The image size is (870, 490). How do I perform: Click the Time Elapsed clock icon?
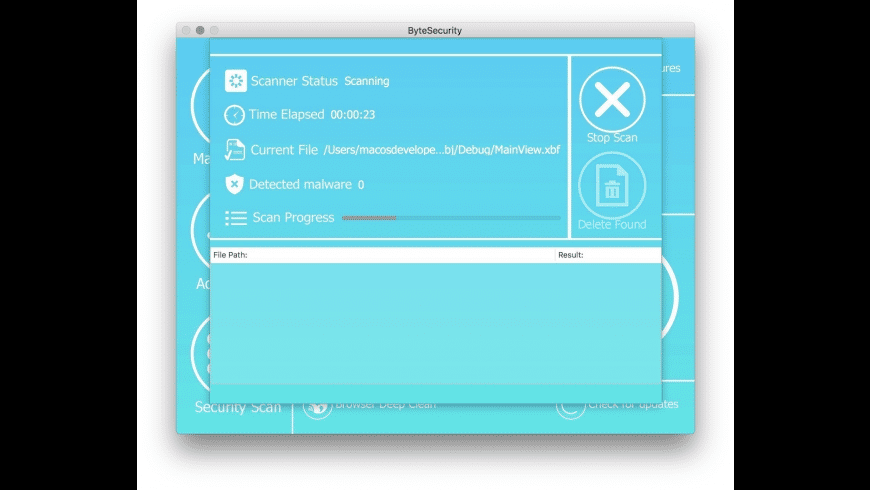pos(234,115)
